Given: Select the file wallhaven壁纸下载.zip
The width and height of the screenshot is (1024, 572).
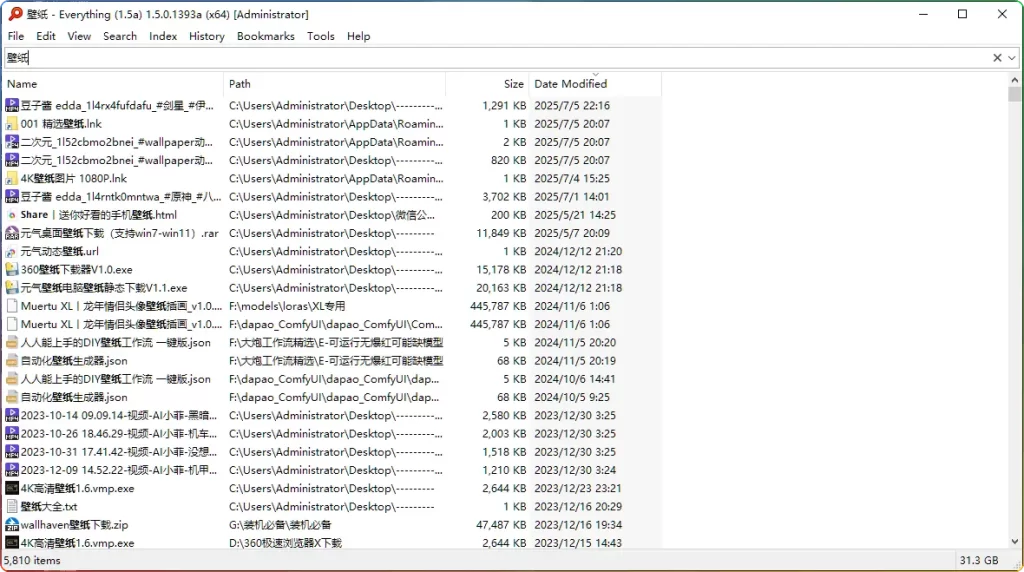Looking at the screenshot, I should point(74,524).
